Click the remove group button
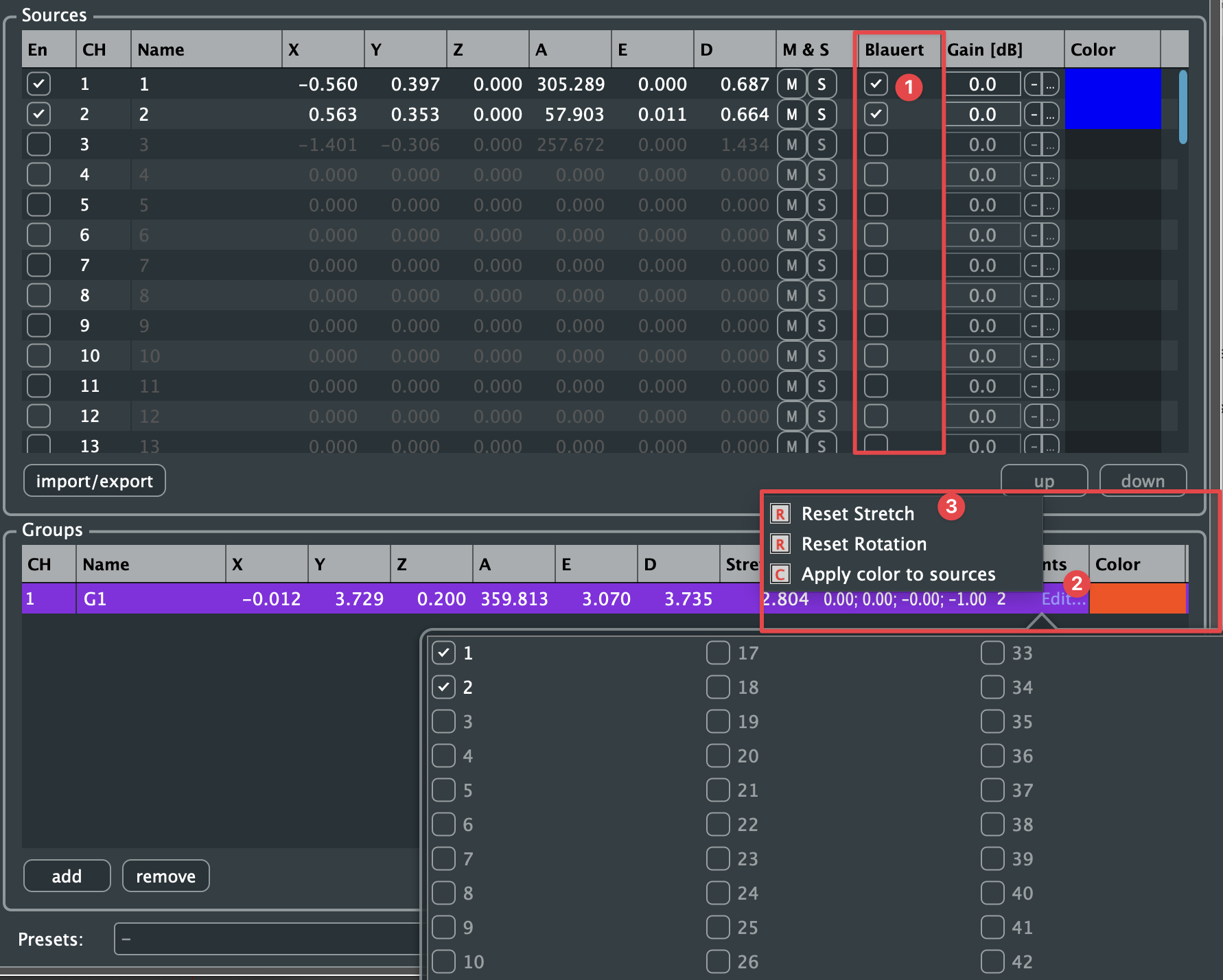1223x980 pixels. (x=166, y=876)
